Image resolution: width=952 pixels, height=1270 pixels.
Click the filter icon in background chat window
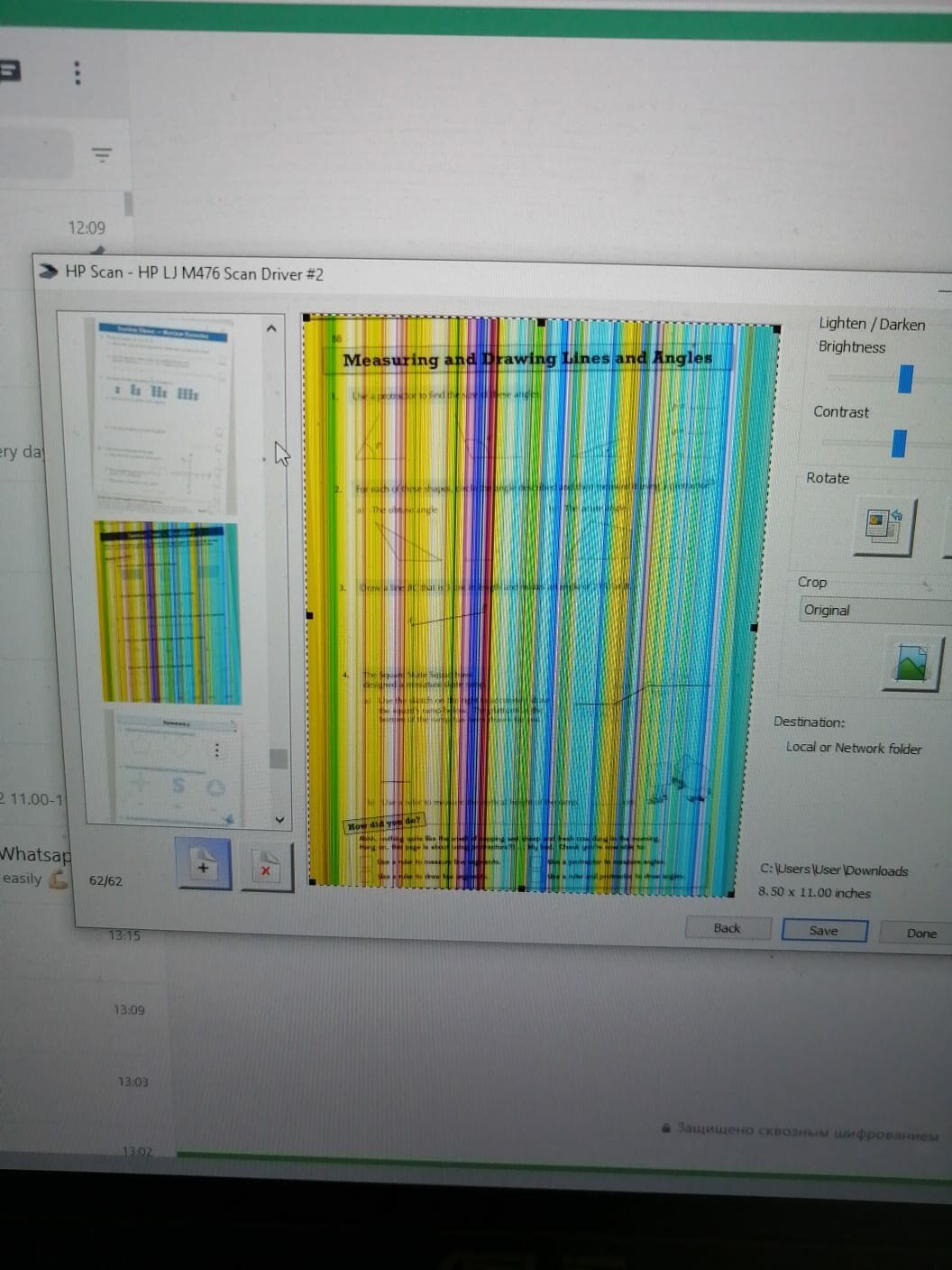coord(102,155)
